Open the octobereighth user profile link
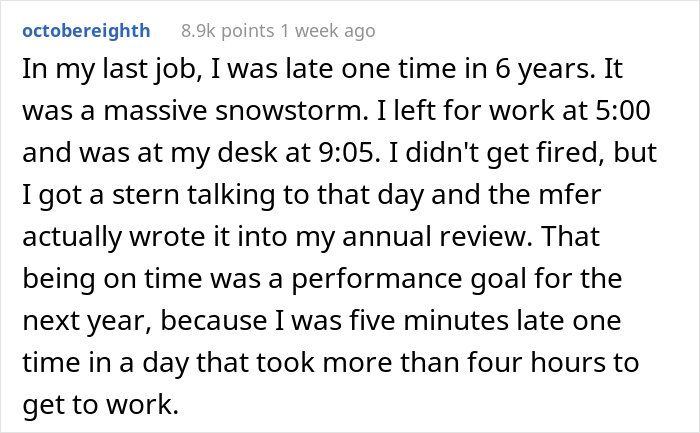This screenshot has width=700, height=433. point(86,31)
